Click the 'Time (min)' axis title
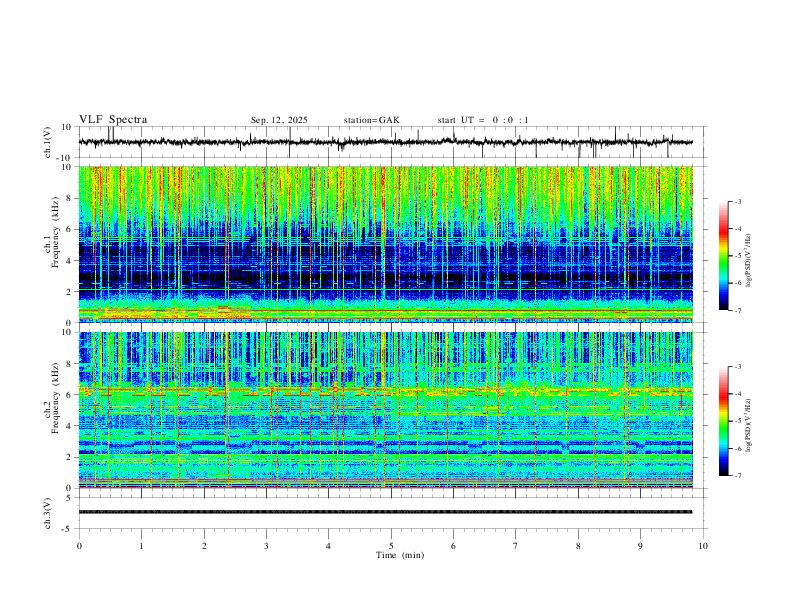 click(400, 555)
